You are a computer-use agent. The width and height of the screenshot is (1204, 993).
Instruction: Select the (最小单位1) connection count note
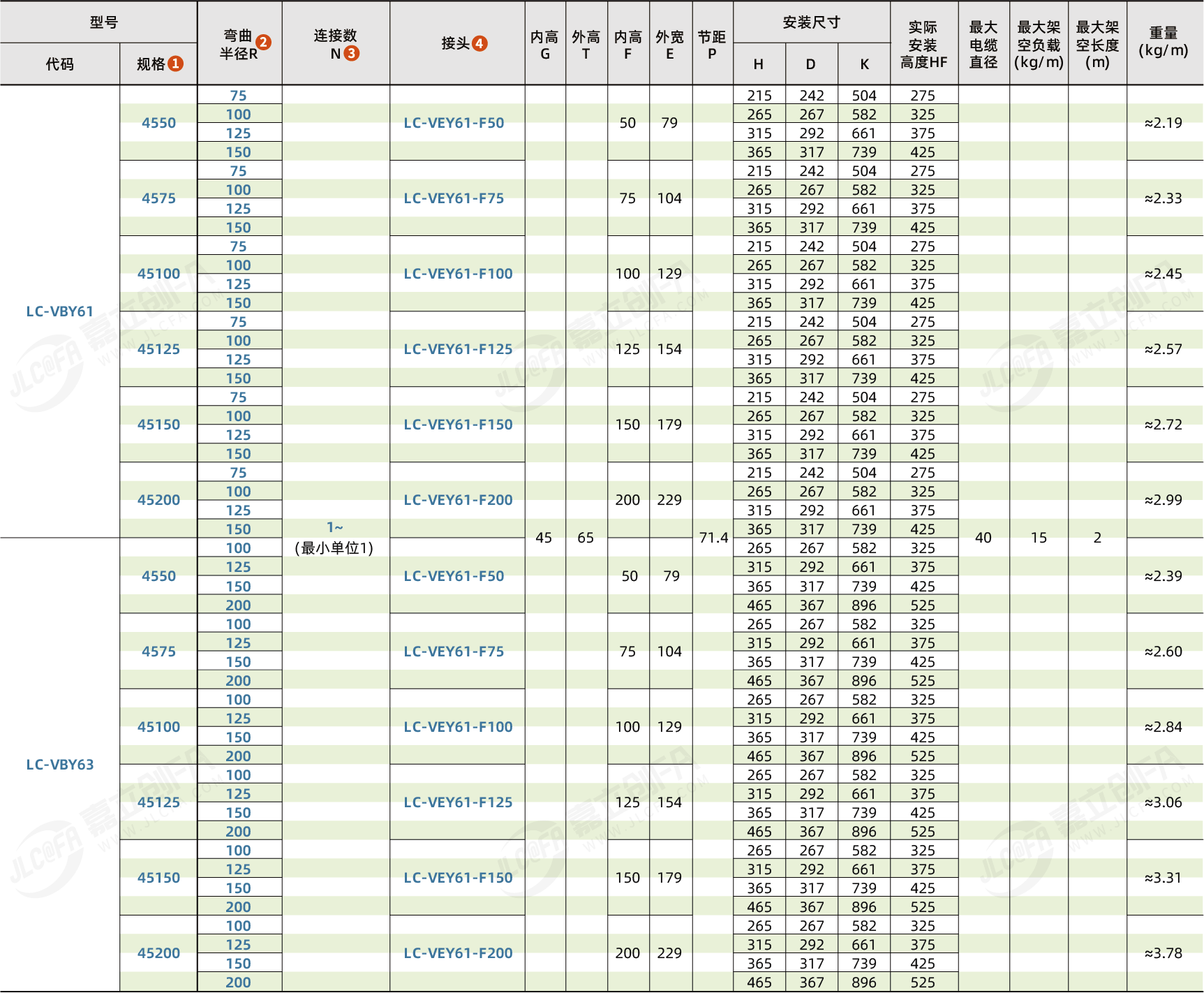pos(334,548)
